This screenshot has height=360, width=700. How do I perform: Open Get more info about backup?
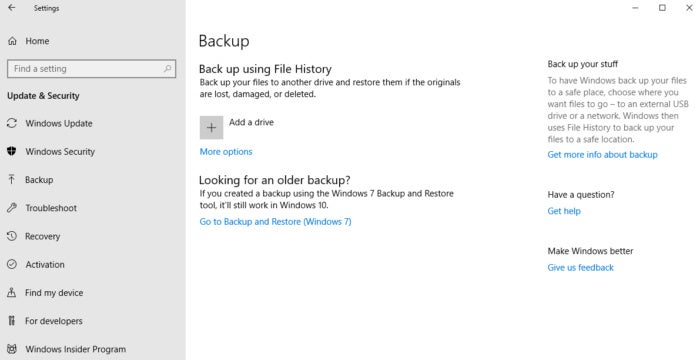602,155
